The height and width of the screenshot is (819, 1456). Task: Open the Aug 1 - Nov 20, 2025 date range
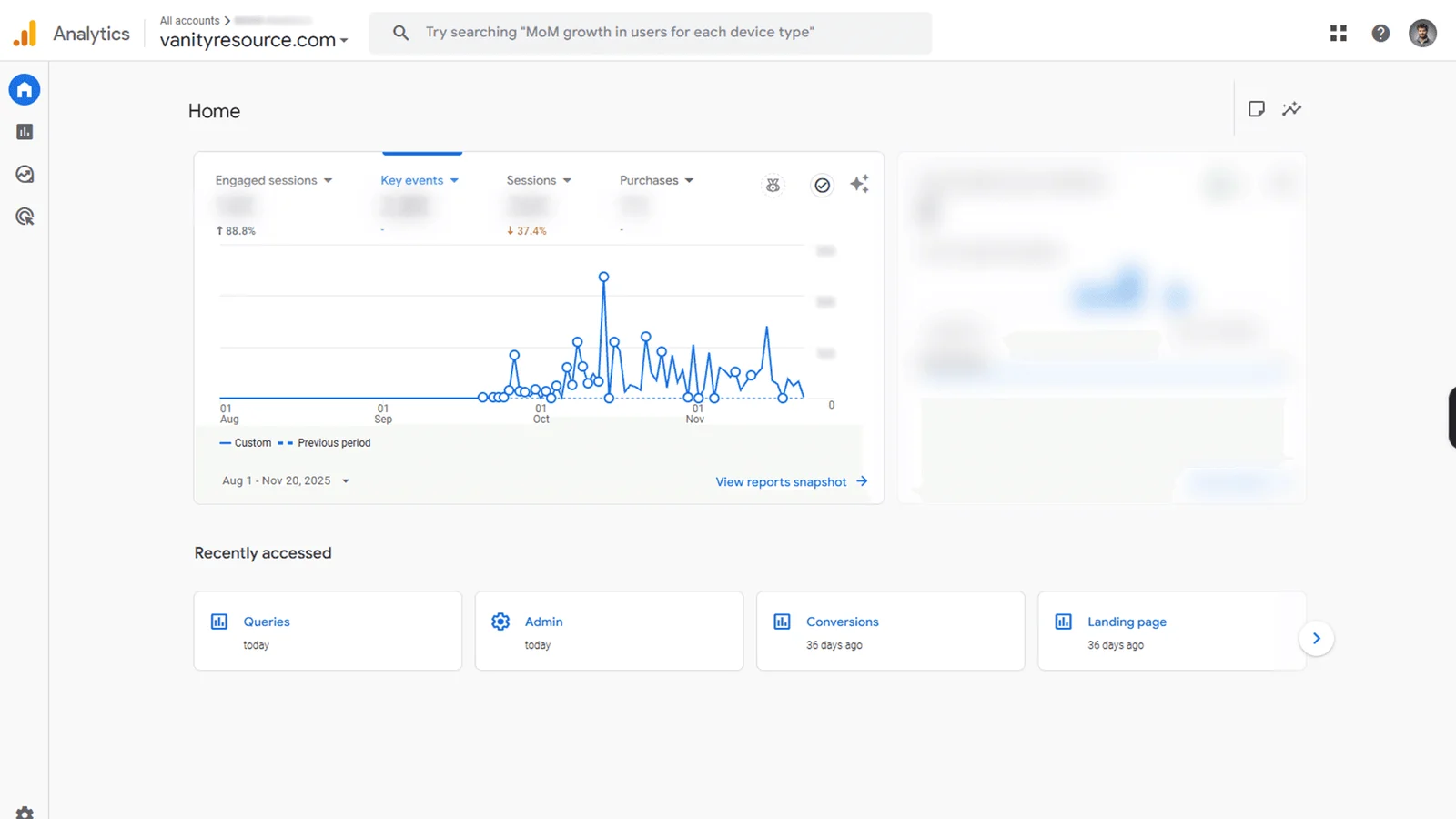click(x=286, y=480)
